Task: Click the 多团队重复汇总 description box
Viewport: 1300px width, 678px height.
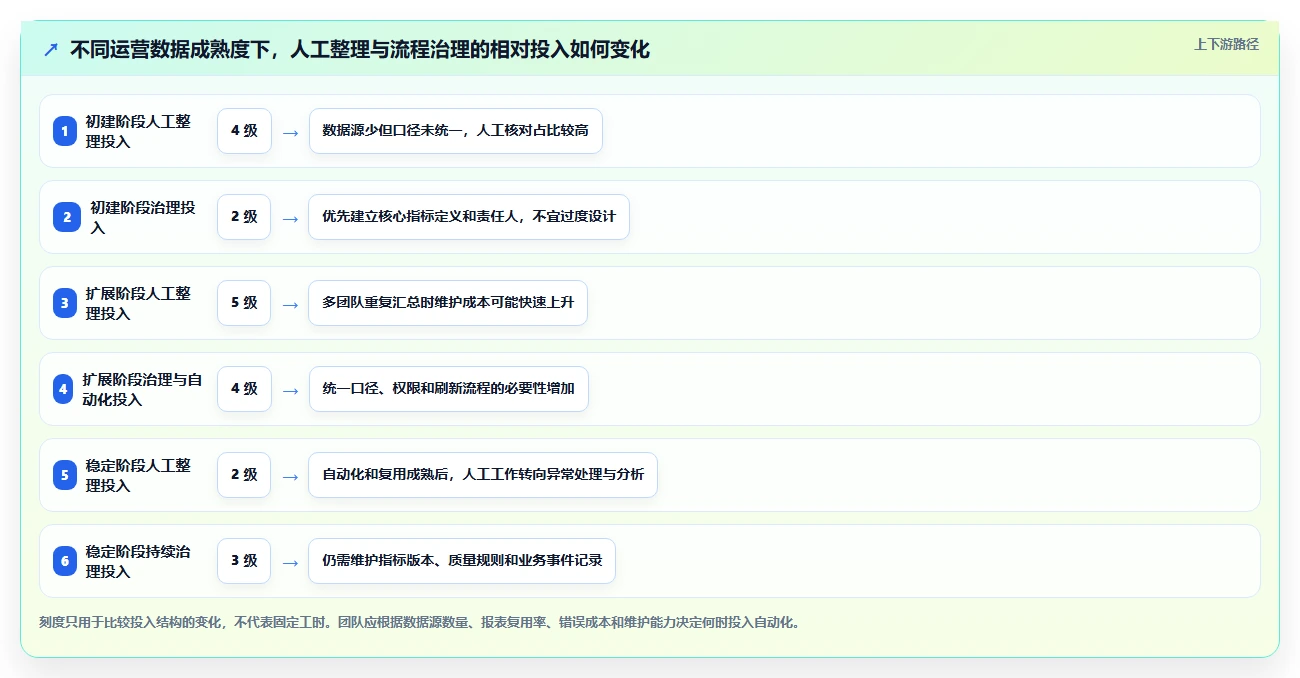Action: pyautogui.click(x=448, y=303)
